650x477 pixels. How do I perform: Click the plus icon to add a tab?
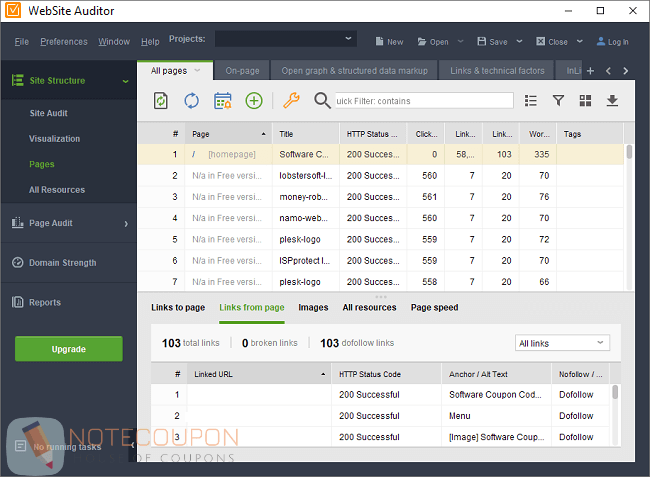point(590,71)
